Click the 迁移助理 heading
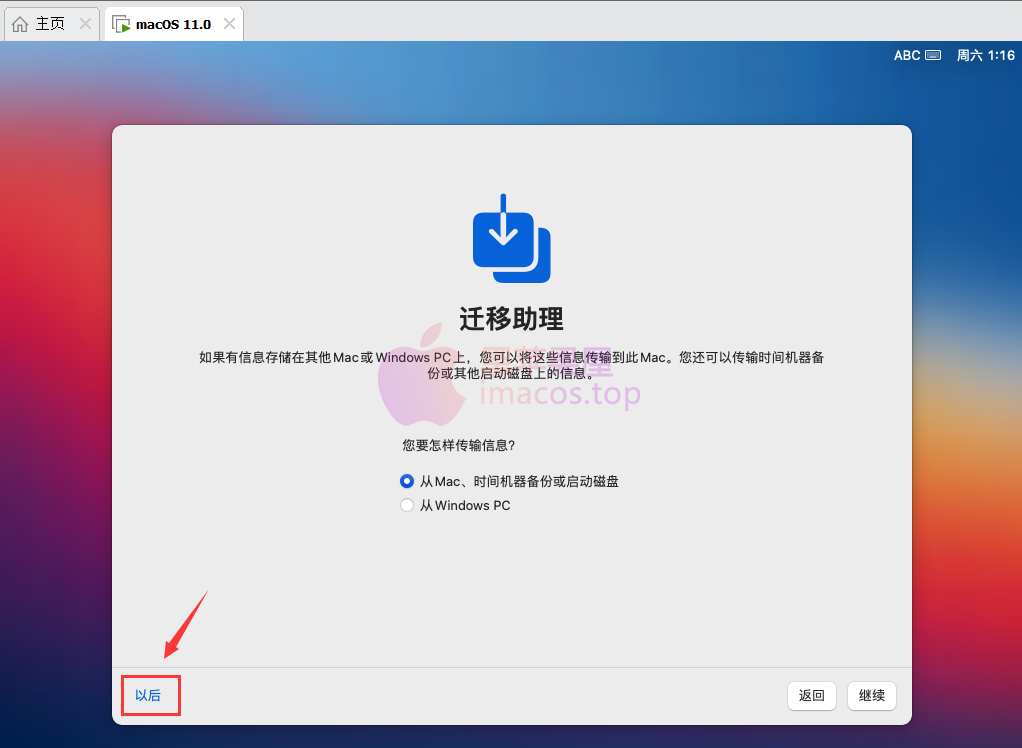 tap(512, 319)
